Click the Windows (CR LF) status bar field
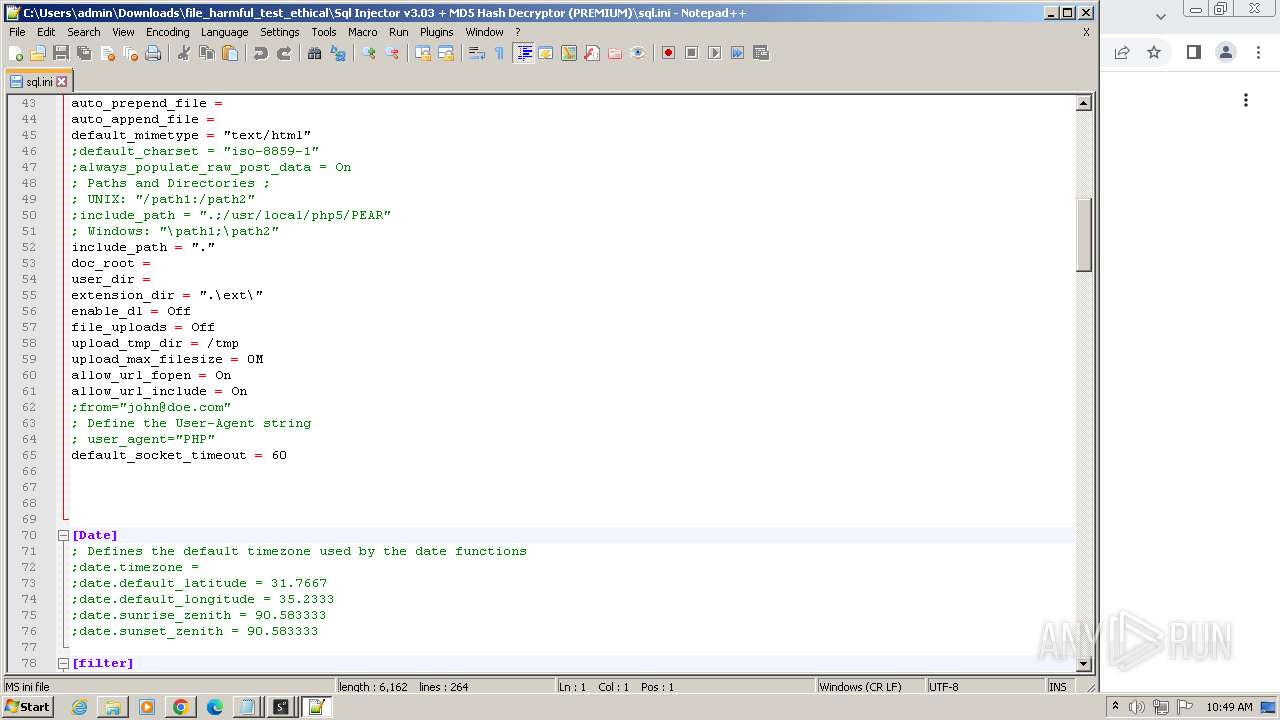1280x720 pixels. (x=870, y=687)
